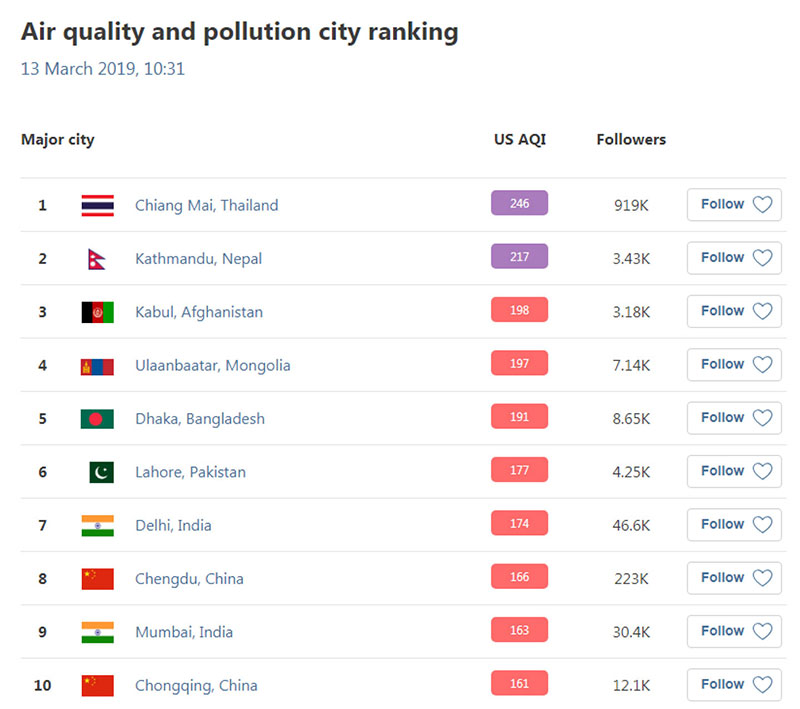Click the India flag beside Delhi
The width and height of the screenshot is (800, 709).
[x=97, y=526]
